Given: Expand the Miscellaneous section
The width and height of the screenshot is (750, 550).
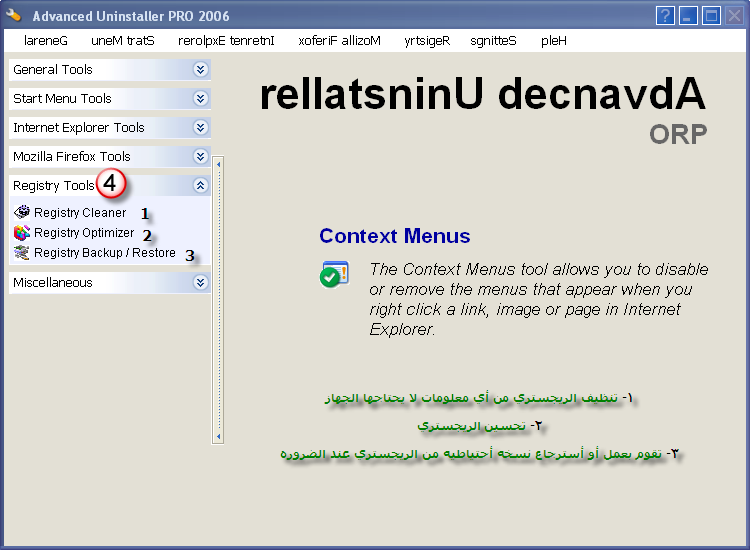Looking at the screenshot, I should tap(200, 283).
